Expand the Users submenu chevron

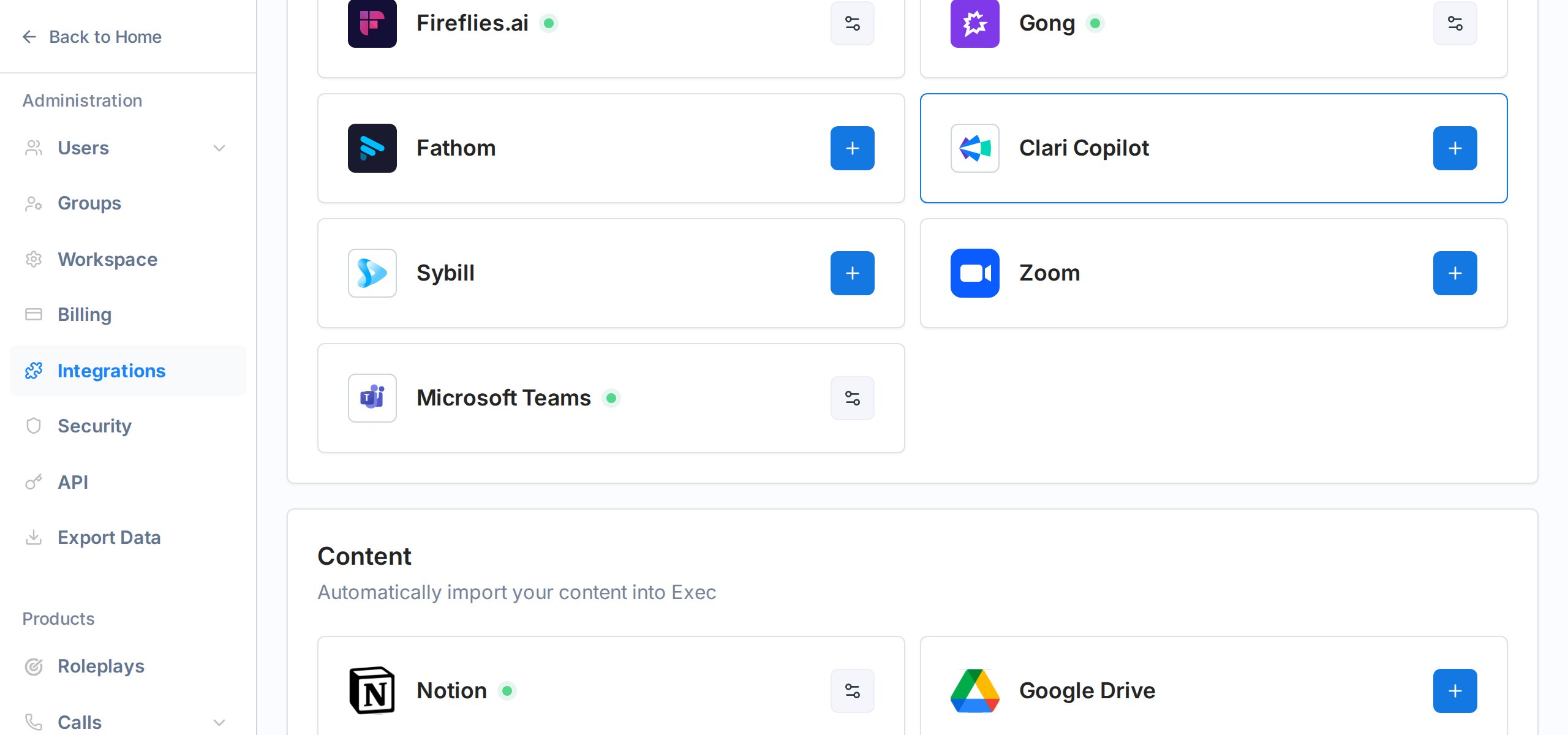coord(219,148)
